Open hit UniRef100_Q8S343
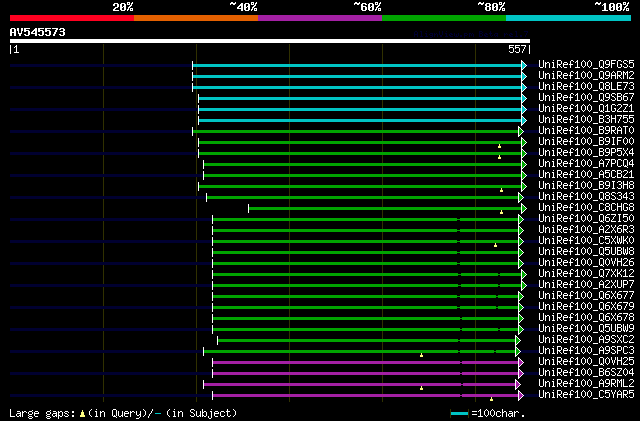The image size is (640, 421). [x=586, y=197]
